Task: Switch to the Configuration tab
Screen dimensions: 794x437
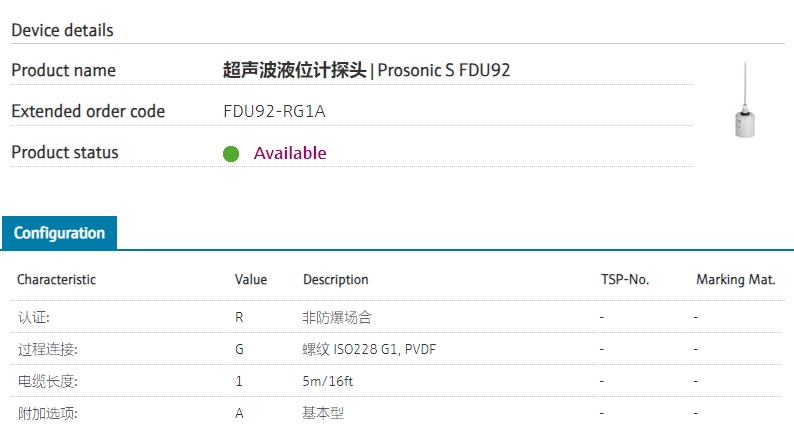Action: pos(59,233)
